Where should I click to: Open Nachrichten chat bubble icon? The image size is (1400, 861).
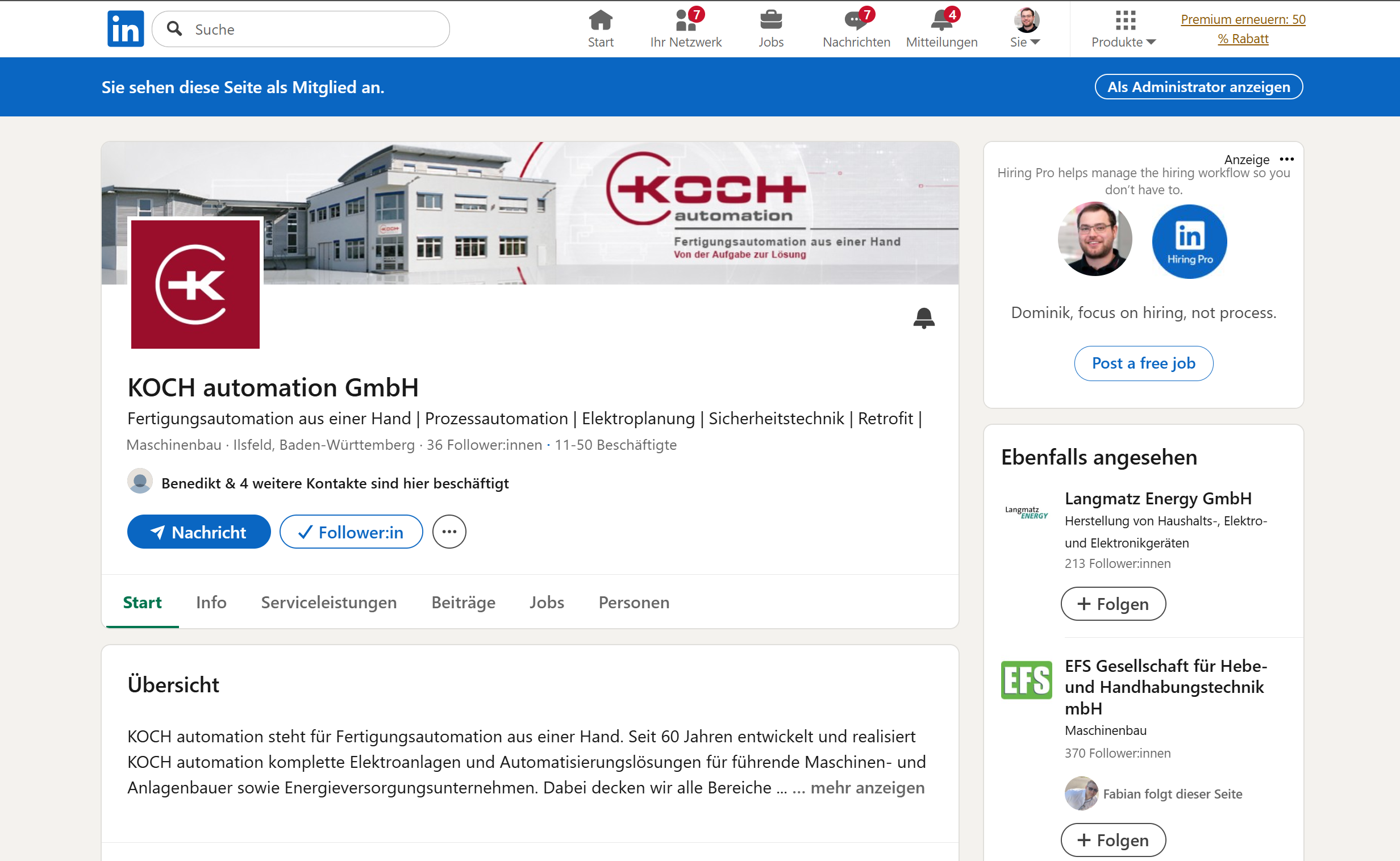click(x=855, y=20)
